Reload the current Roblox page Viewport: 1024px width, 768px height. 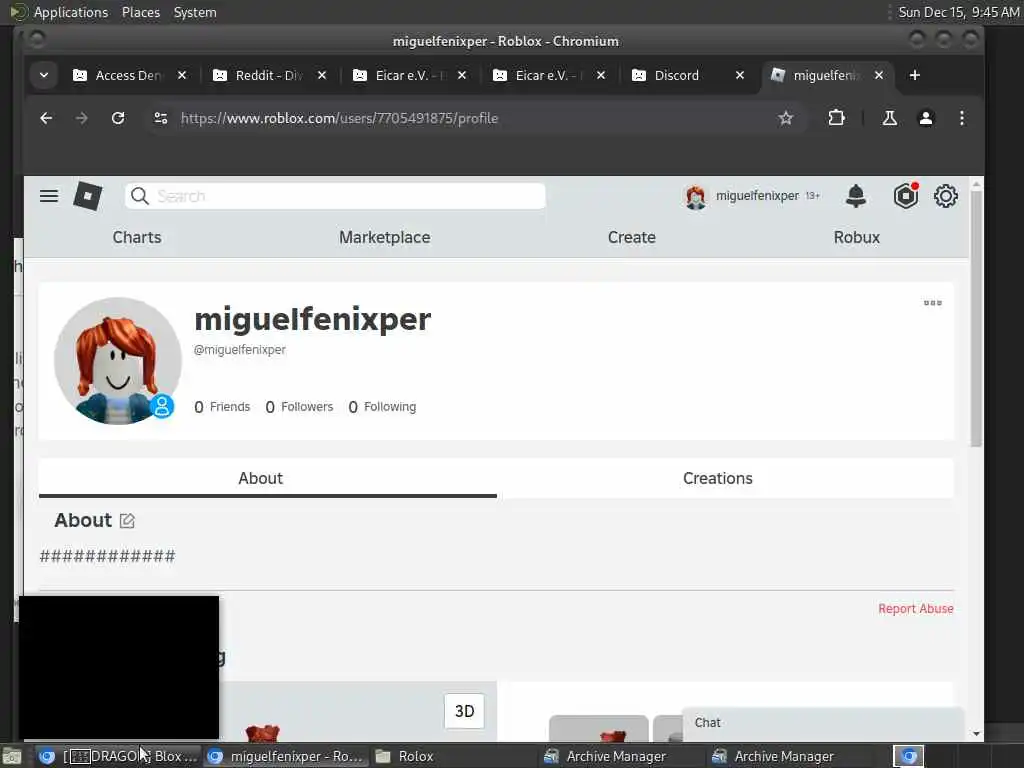point(118,118)
